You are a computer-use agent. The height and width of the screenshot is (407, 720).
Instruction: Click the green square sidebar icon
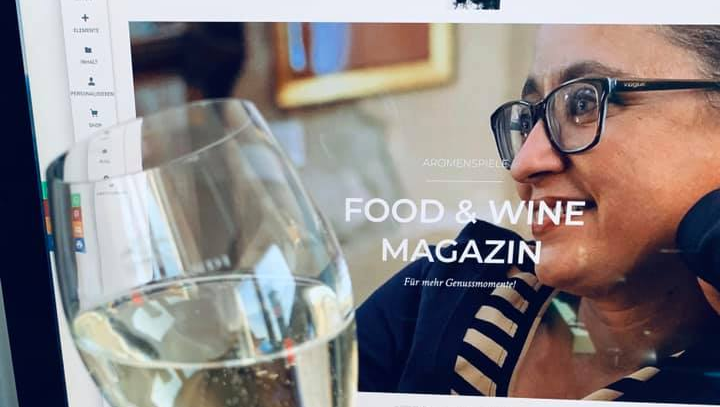click(x=75, y=200)
